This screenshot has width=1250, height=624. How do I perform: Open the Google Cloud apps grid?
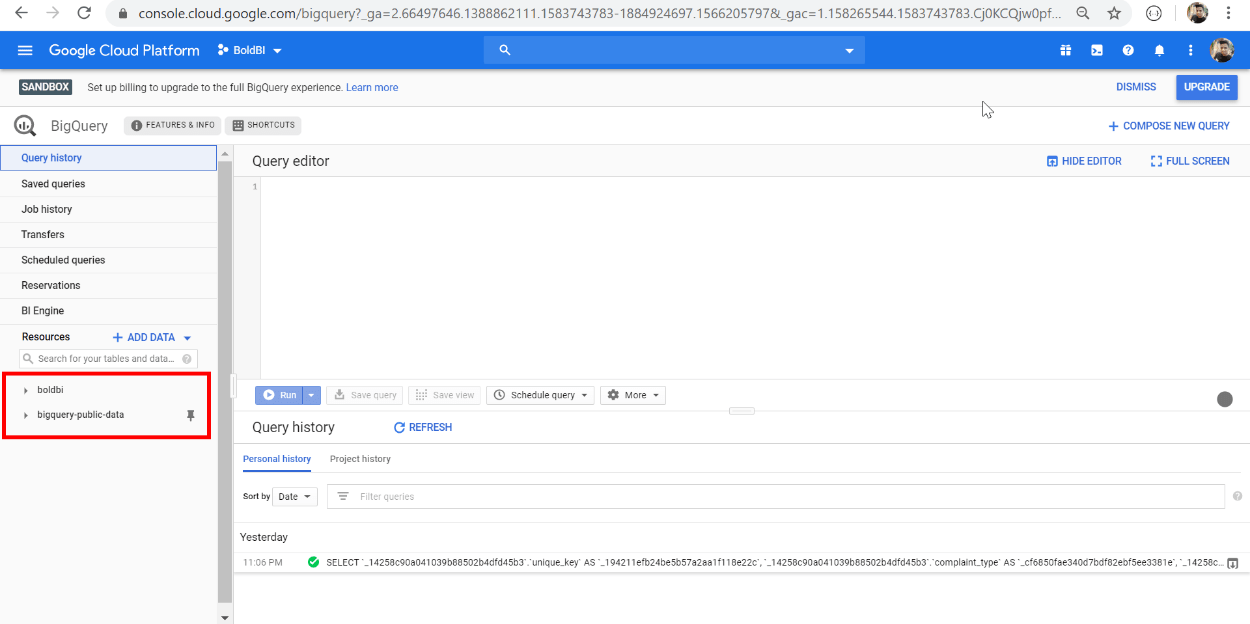click(x=1066, y=49)
